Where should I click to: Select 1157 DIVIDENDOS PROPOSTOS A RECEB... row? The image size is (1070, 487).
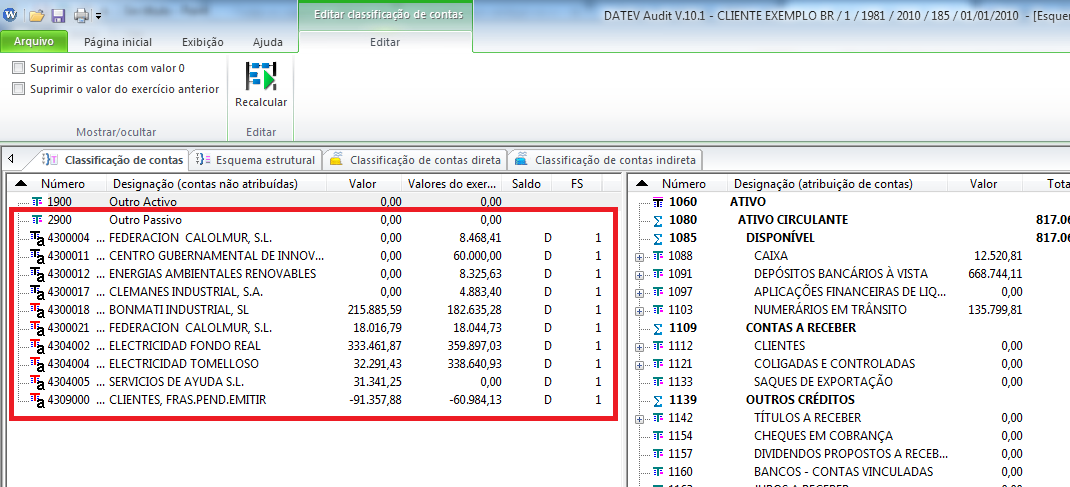click(848, 454)
